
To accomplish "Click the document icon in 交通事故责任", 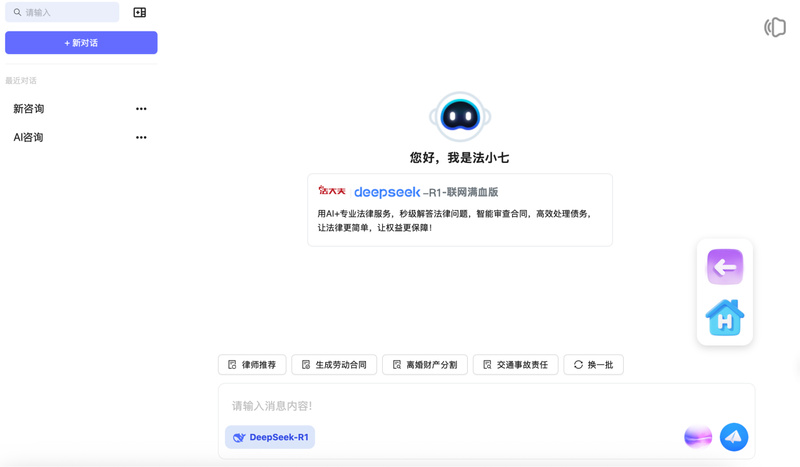I will [487, 364].
